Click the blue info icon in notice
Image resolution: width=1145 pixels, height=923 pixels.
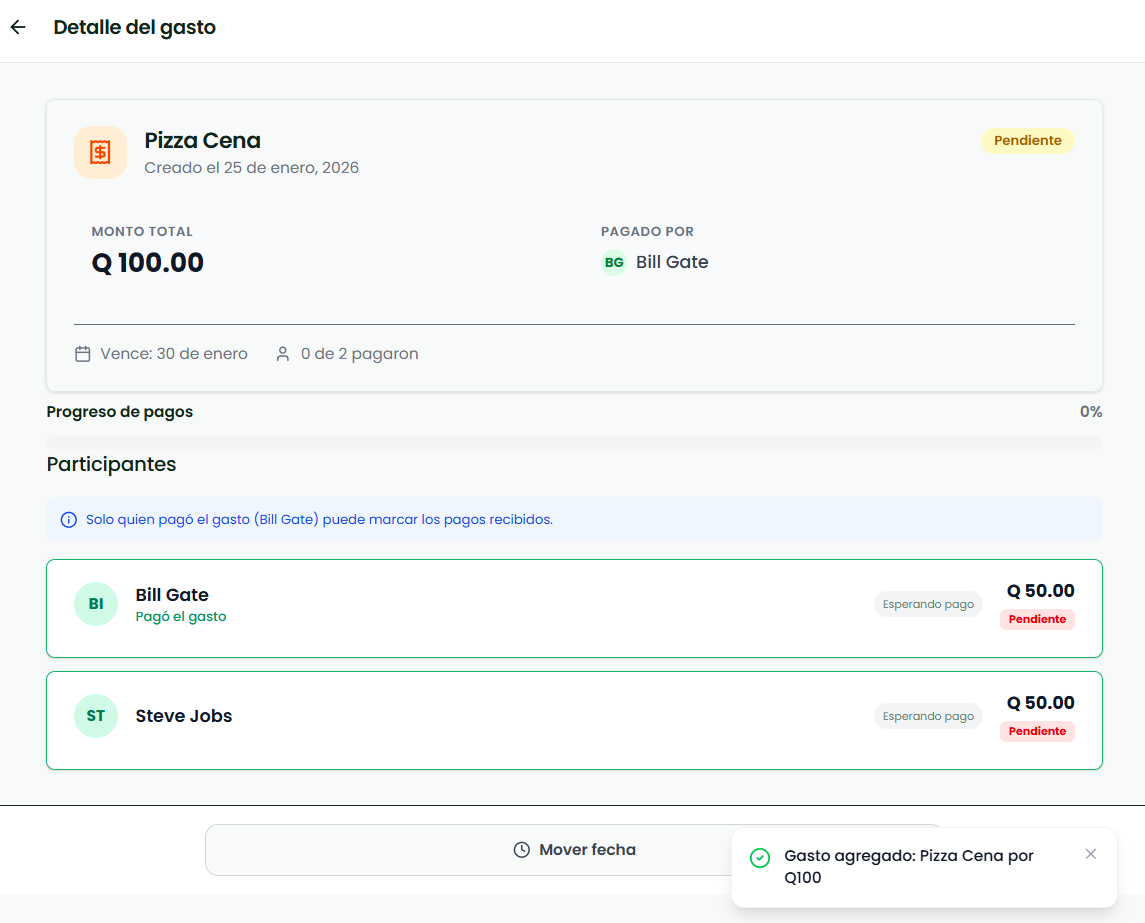[x=68, y=520]
